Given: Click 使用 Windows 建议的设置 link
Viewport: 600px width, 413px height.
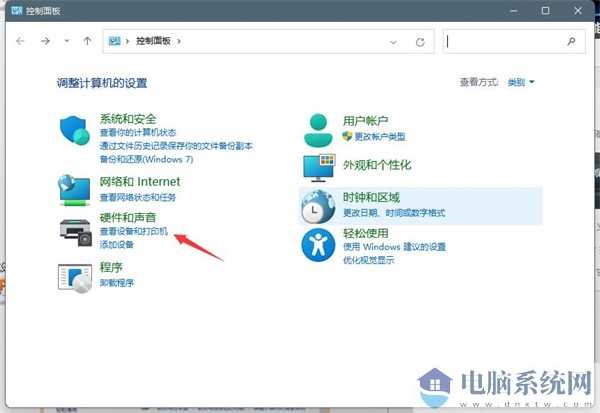Looking at the screenshot, I should (x=395, y=247).
